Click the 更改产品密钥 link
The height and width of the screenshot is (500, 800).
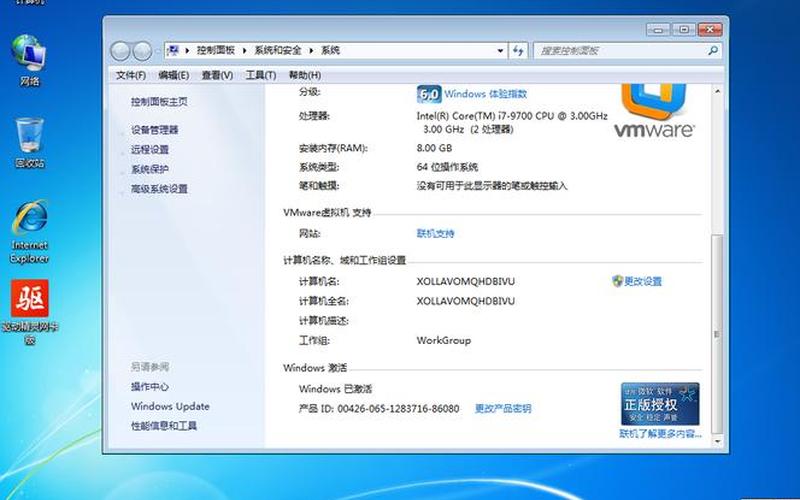click(x=503, y=409)
